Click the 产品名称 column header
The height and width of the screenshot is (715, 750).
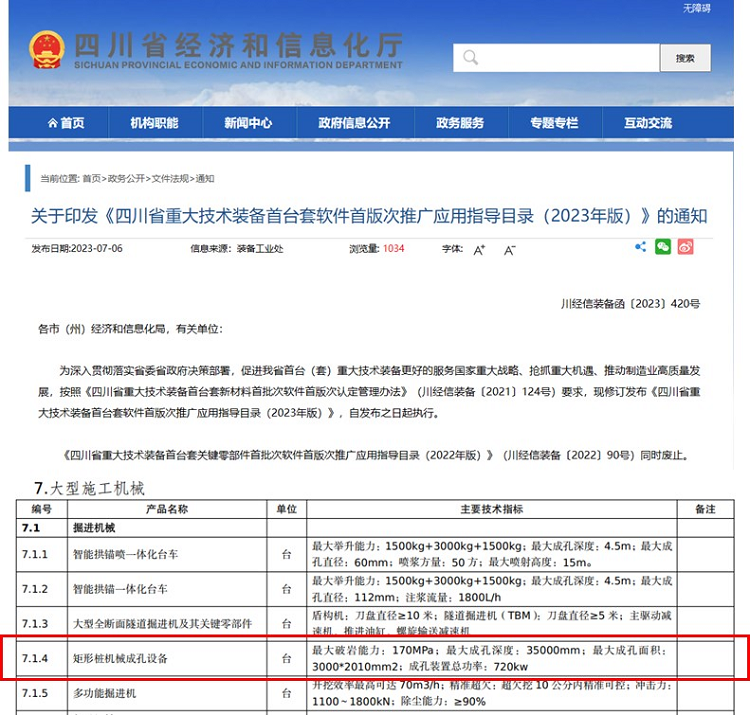(x=167, y=509)
